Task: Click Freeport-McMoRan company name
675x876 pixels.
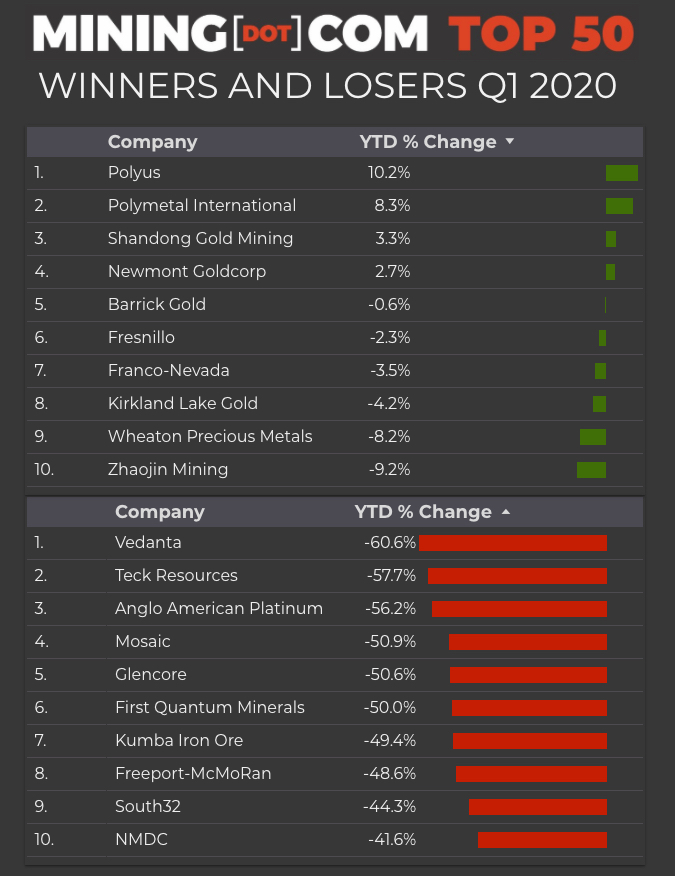Action: coord(193,773)
